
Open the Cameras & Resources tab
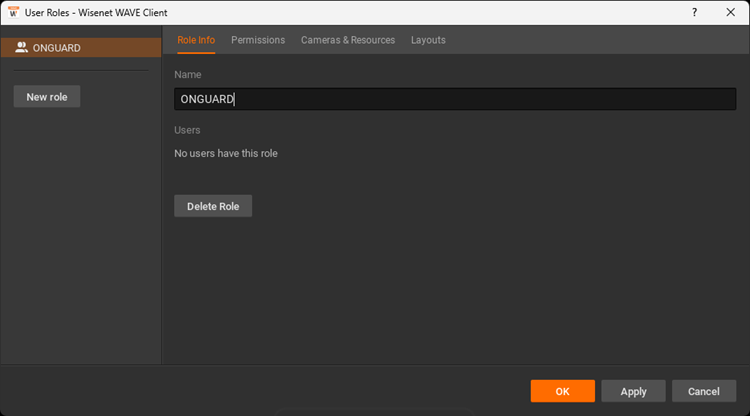pyautogui.click(x=348, y=40)
